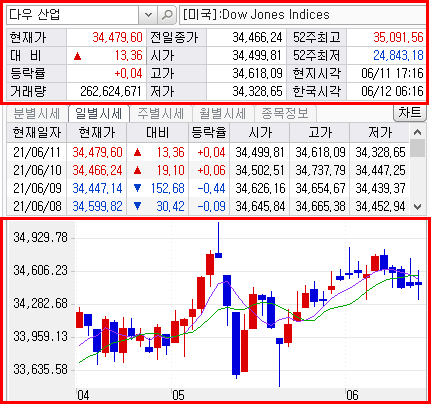431x404 pixels.
Task: Click the 05 month marker on chart axis
Action: pos(178,395)
